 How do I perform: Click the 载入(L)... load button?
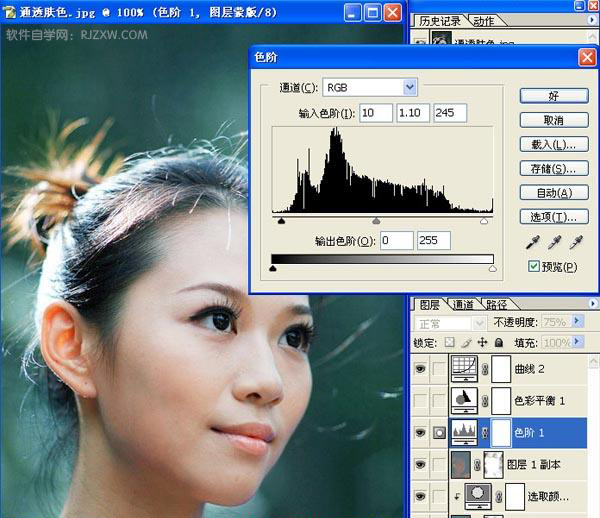[554, 144]
